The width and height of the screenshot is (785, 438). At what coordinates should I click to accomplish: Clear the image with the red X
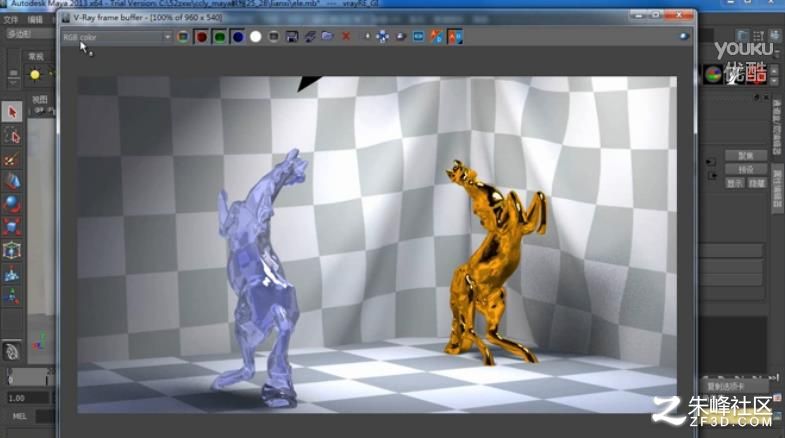coord(346,36)
